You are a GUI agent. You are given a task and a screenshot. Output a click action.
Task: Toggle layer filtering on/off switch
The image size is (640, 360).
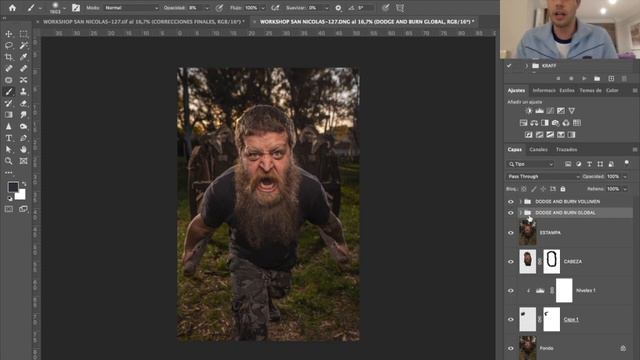coord(626,163)
